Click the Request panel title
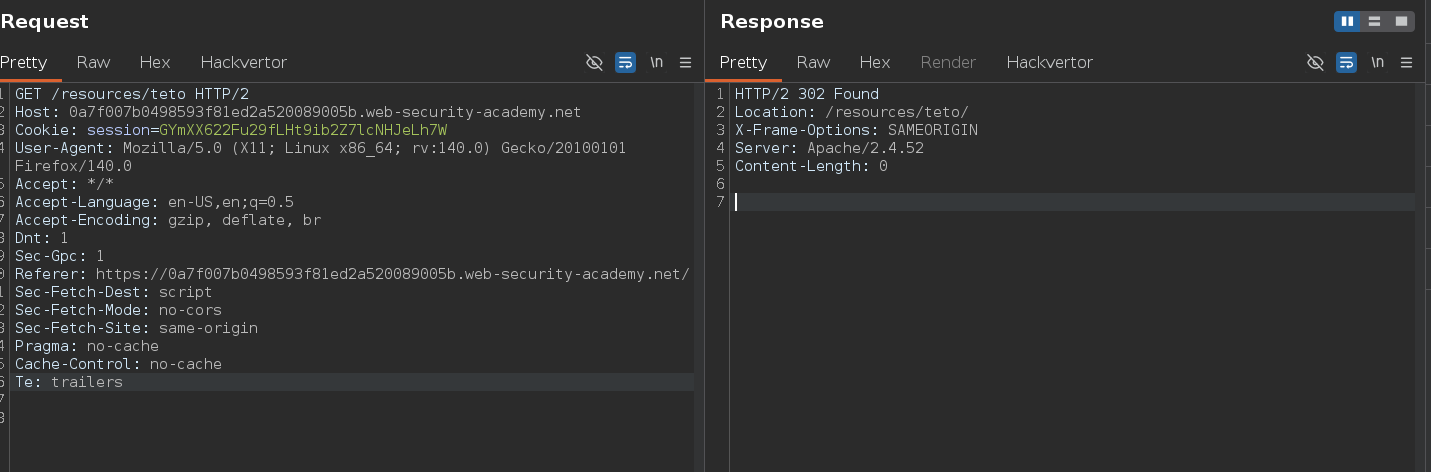This screenshot has height=472, width=1431. 44,21
